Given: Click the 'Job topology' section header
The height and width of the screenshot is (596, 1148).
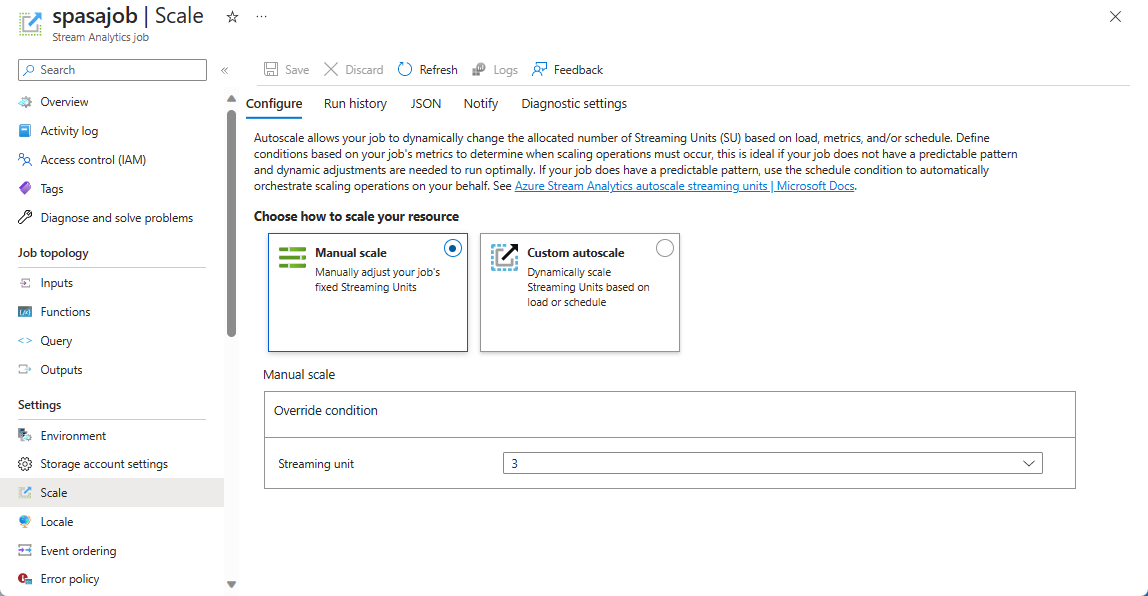Looking at the screenshot, I should coord(53,253).
